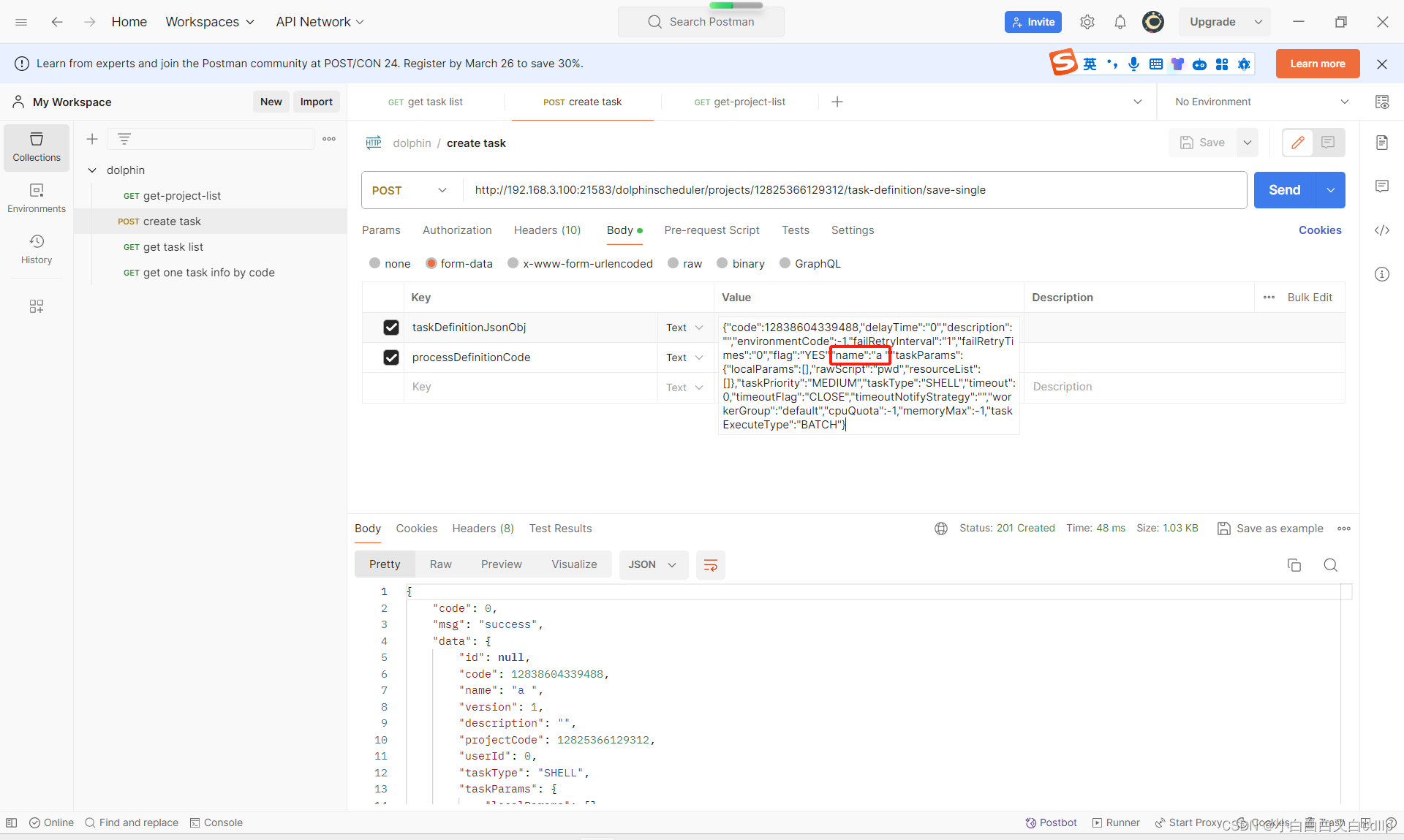Open the request info icon
Image resolution: width=1404 pixels, height=840 pixels.
pyautogui.click(x=1382, y=274)
